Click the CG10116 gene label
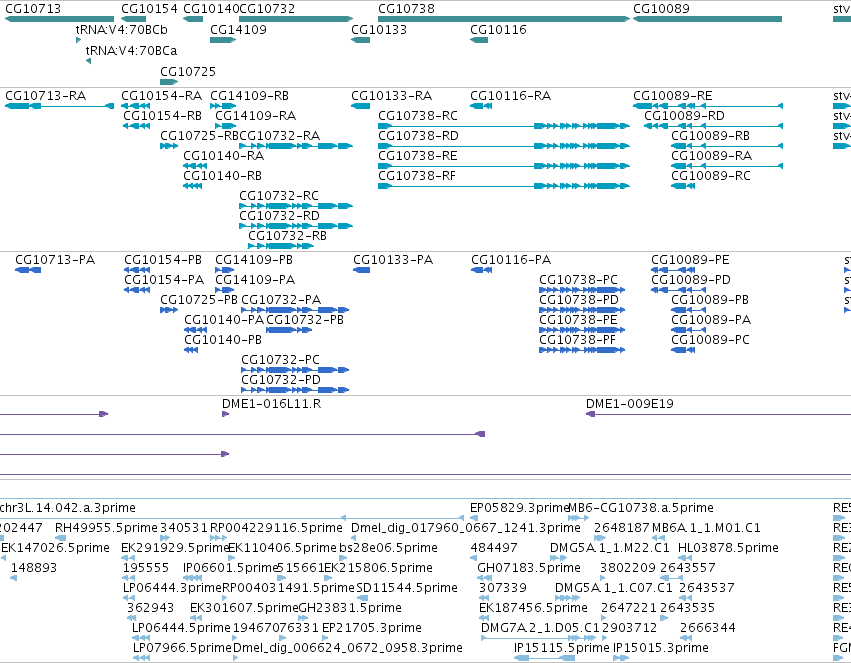Screen dimensions: 851x663 [x=498, y=29]
